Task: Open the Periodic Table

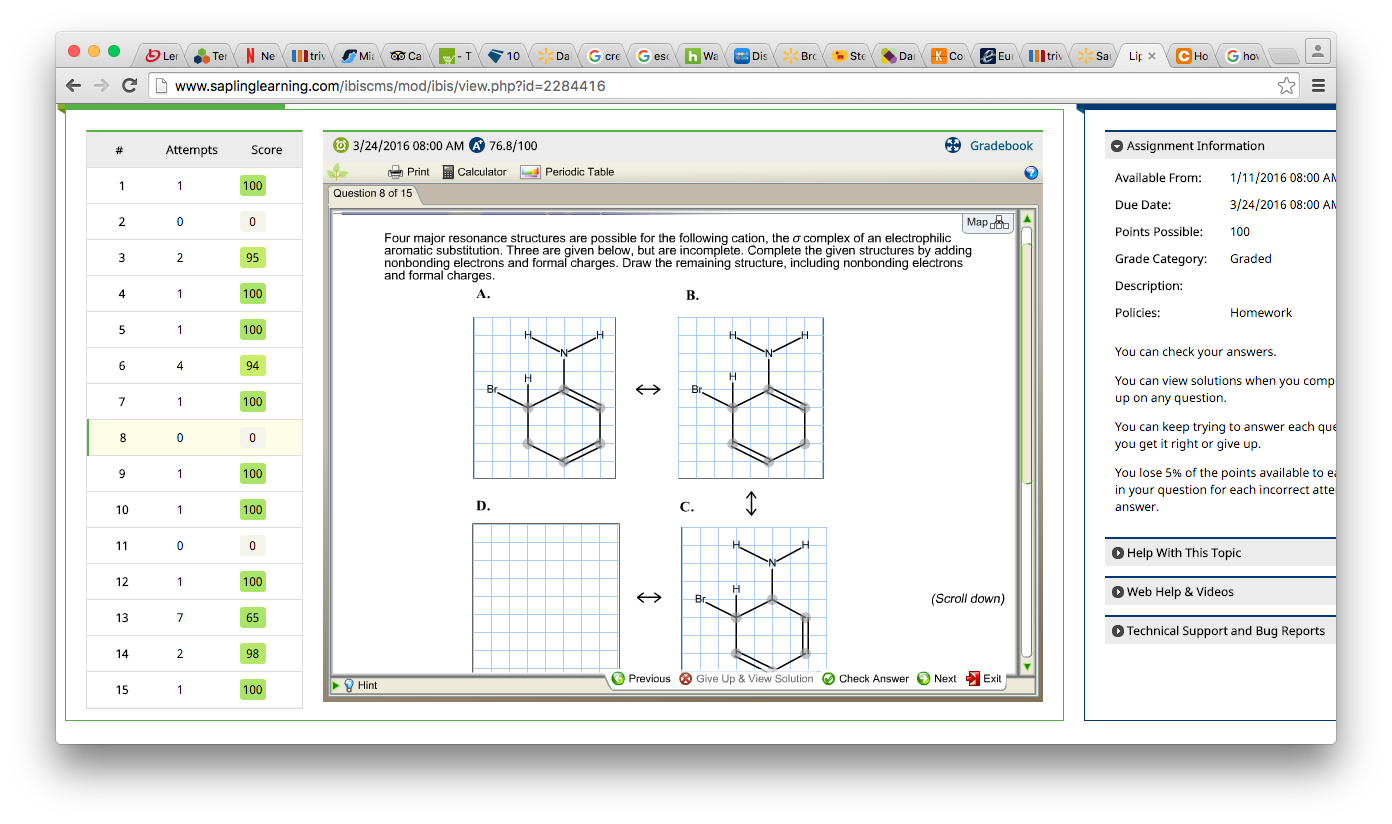Action: (568, 172)
